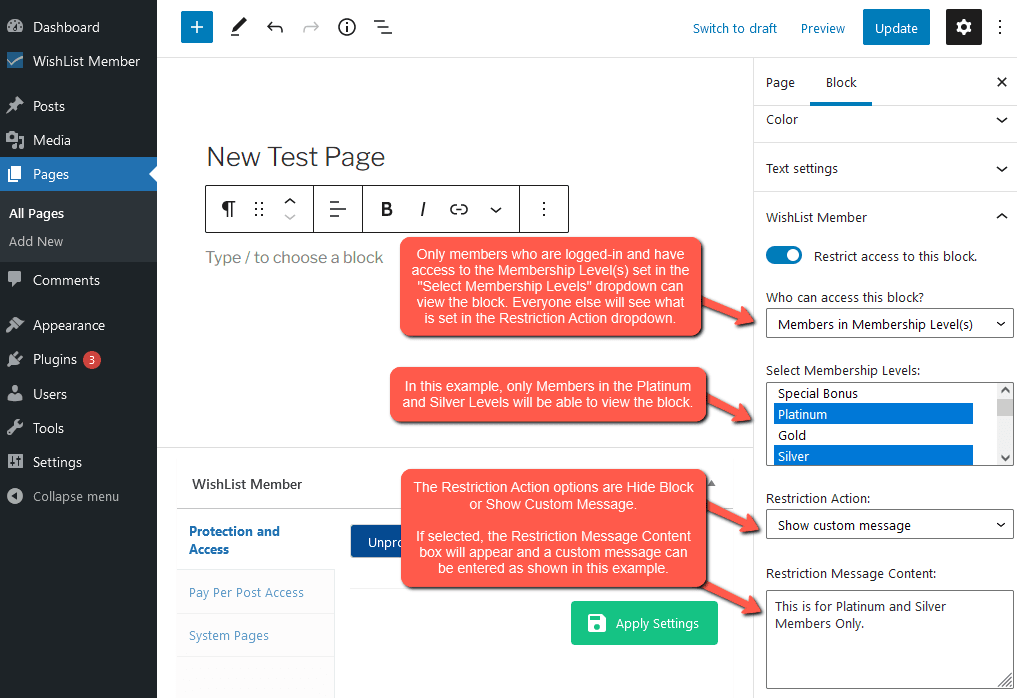
Task: Click the Preview link
Action: pyautogui.click(x=822, y=28)
